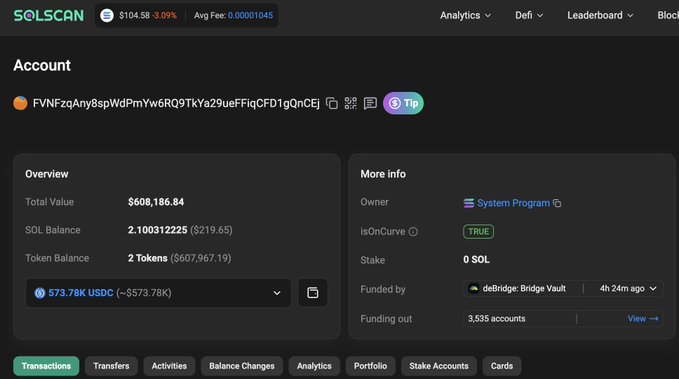Viewport: 679px width, 379px height.
Task: Open the account Analytics tab
Action: point(314,366)
